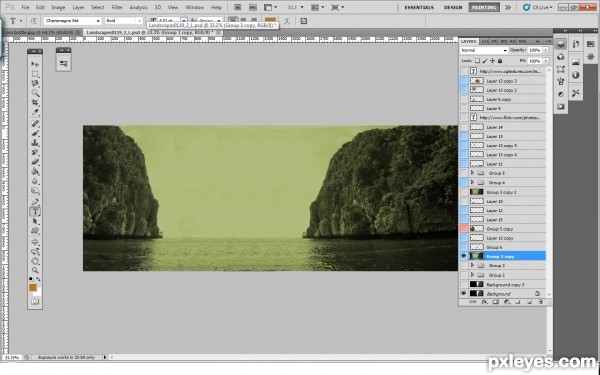This screenshot has height=375, width=600.
Task: Expand the Group 4 folder
Action: (472, 182)
